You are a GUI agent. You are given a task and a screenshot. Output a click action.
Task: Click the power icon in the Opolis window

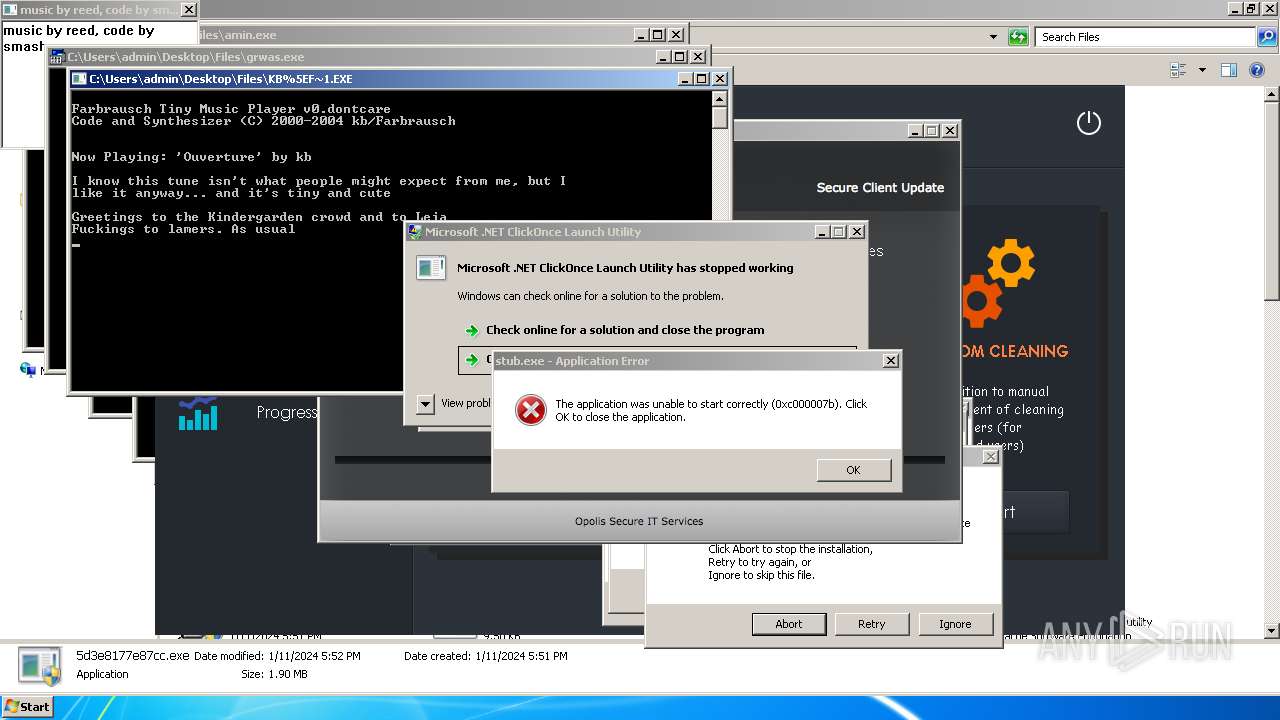(1088, 123)
